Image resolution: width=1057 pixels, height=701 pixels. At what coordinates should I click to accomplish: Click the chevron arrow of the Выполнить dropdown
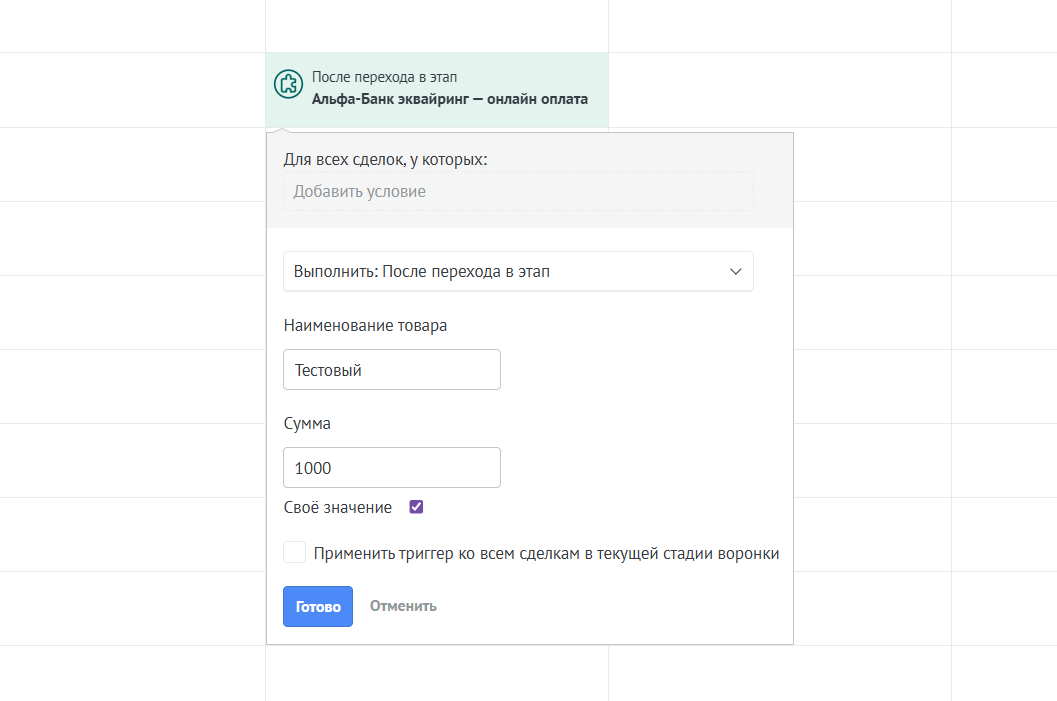coord(735,272)
